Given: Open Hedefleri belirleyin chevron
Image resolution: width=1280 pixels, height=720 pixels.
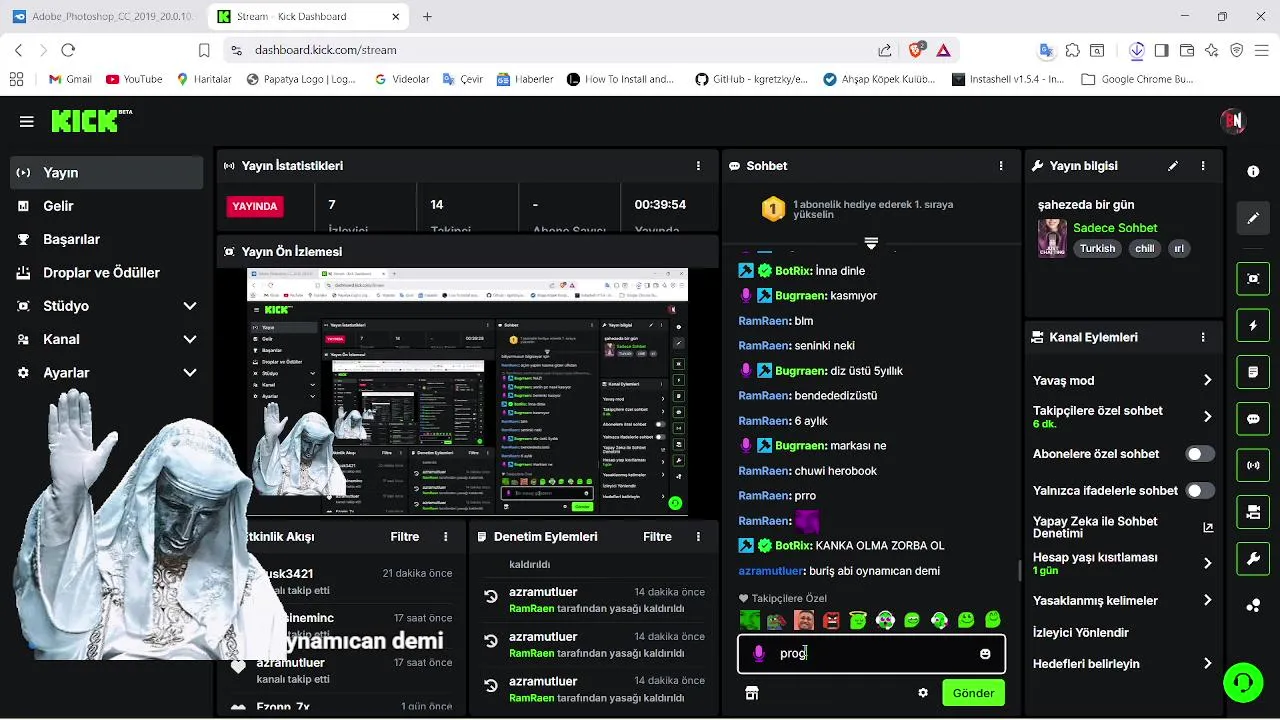Looking at the screenshot, I should (x=1207, y=664).
